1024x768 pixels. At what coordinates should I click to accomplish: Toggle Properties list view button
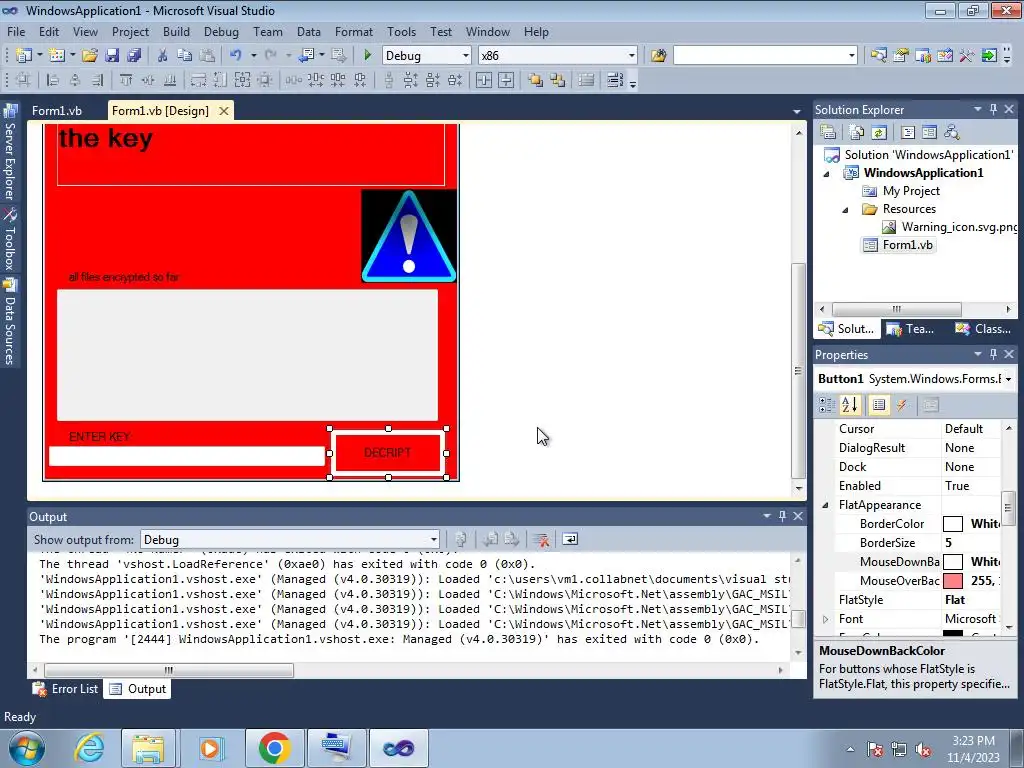pos(879,406)
